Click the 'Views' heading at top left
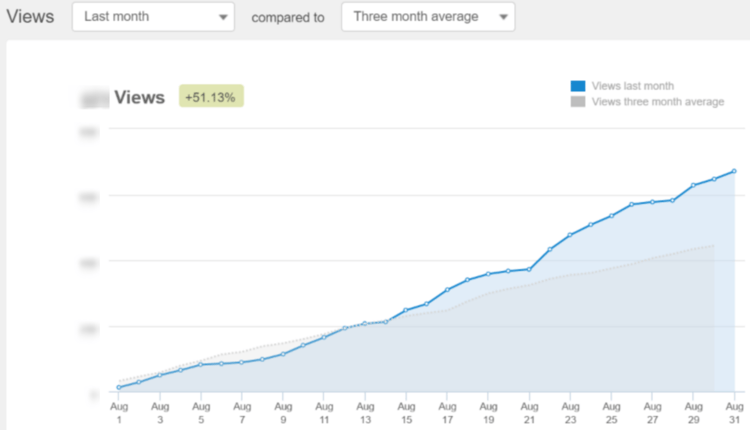 pos(31,17)
